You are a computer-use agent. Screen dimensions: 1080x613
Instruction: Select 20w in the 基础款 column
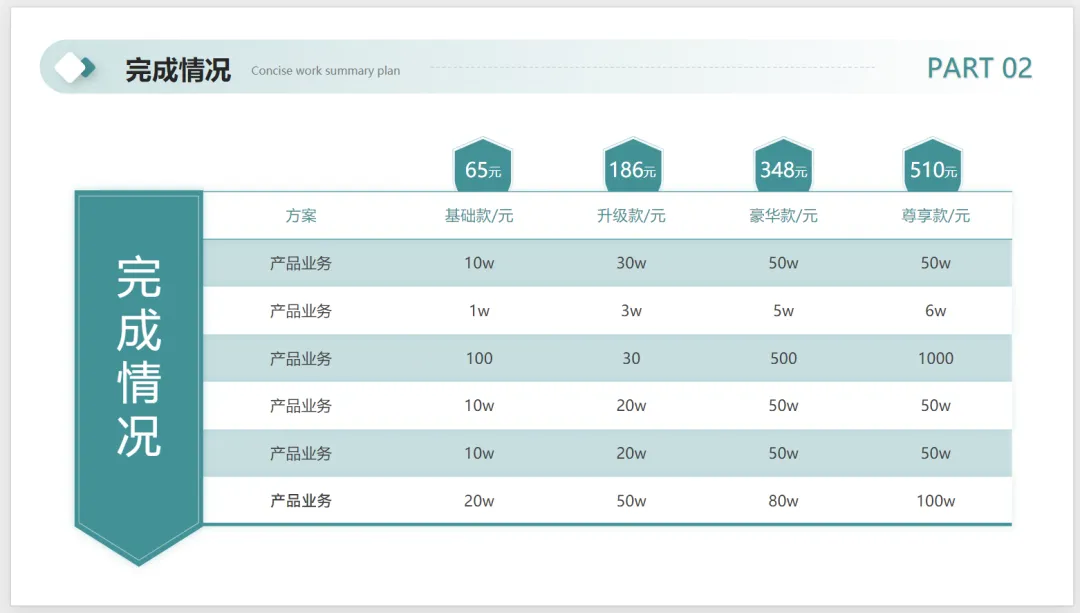(x=479, y=501)
